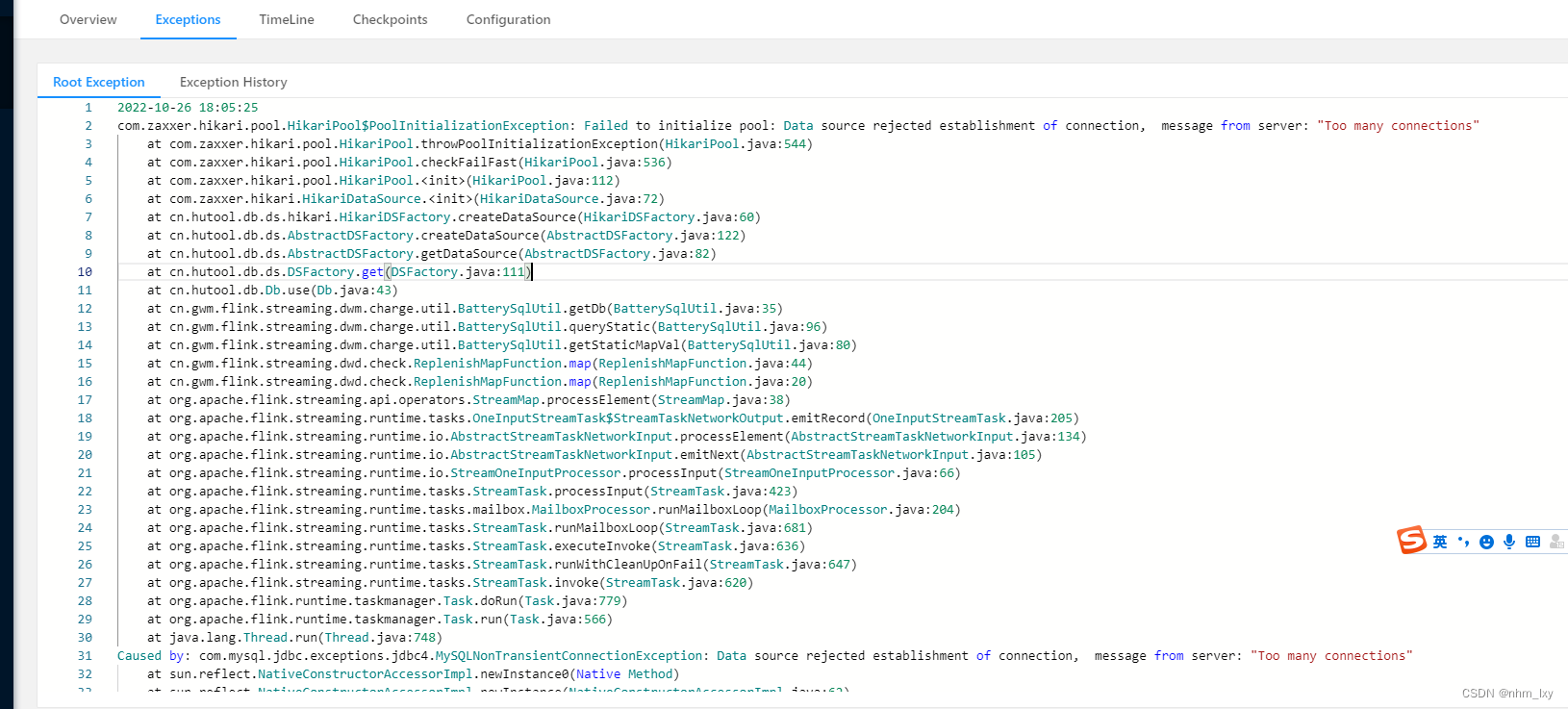Click StreamOneInputProcessor.java:66 on line 21
Screen dimensions: 1568x709
pos(839,473)
